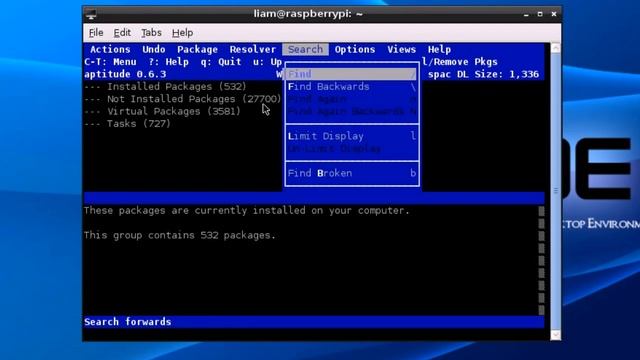Click scrollbar down arrow of terminal

click(x=556, y=335)
